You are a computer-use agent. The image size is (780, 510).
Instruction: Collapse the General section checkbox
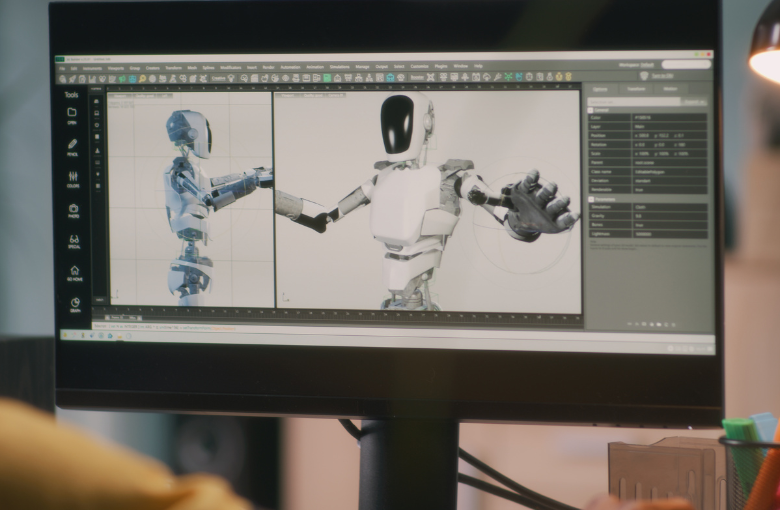[592, 110]
